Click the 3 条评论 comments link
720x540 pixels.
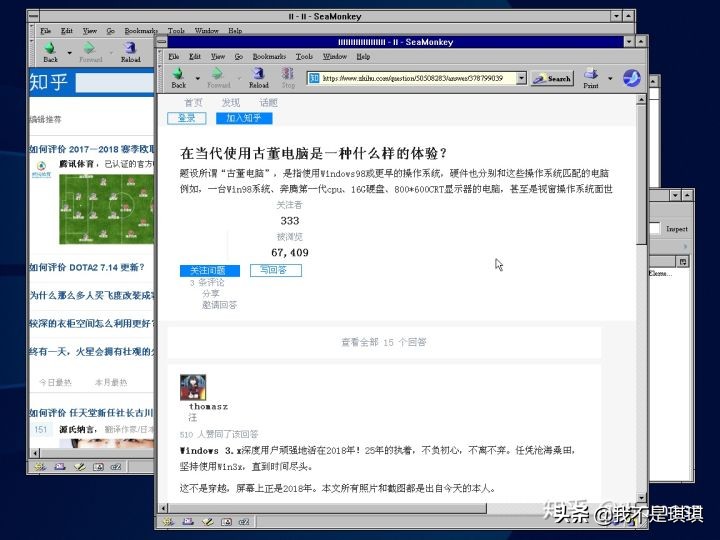coord(207,282)
